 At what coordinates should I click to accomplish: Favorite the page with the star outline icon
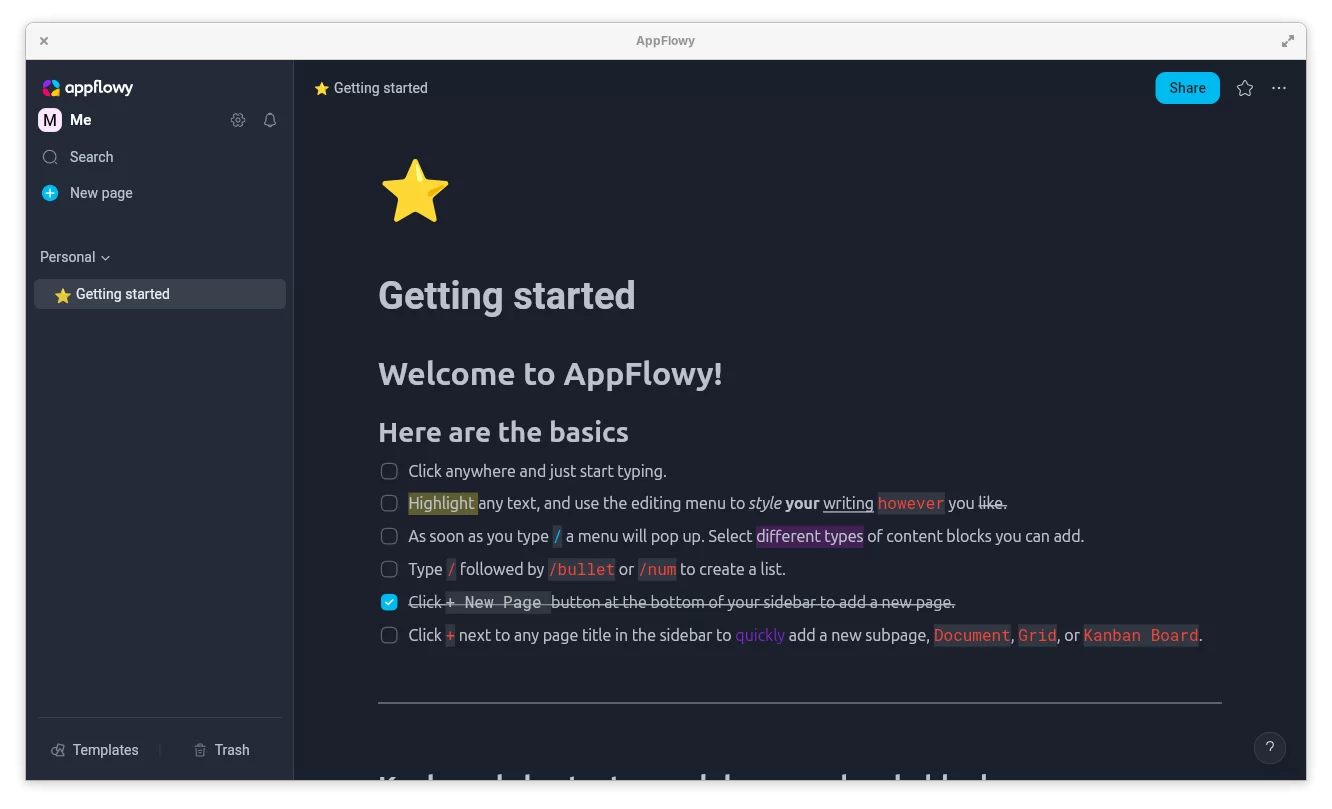tap(1245, 88)
